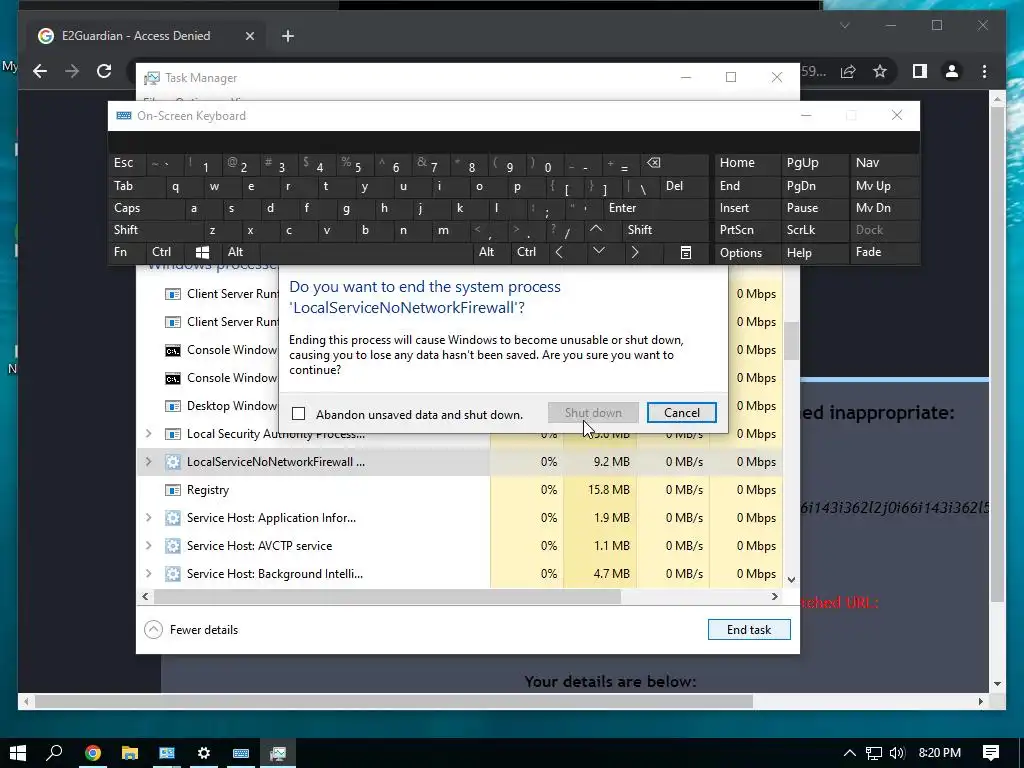Expand Service Host: AVCTP service row
Image resolution: width=1024 pixels, height=768 pixels.
pos(148,546)
